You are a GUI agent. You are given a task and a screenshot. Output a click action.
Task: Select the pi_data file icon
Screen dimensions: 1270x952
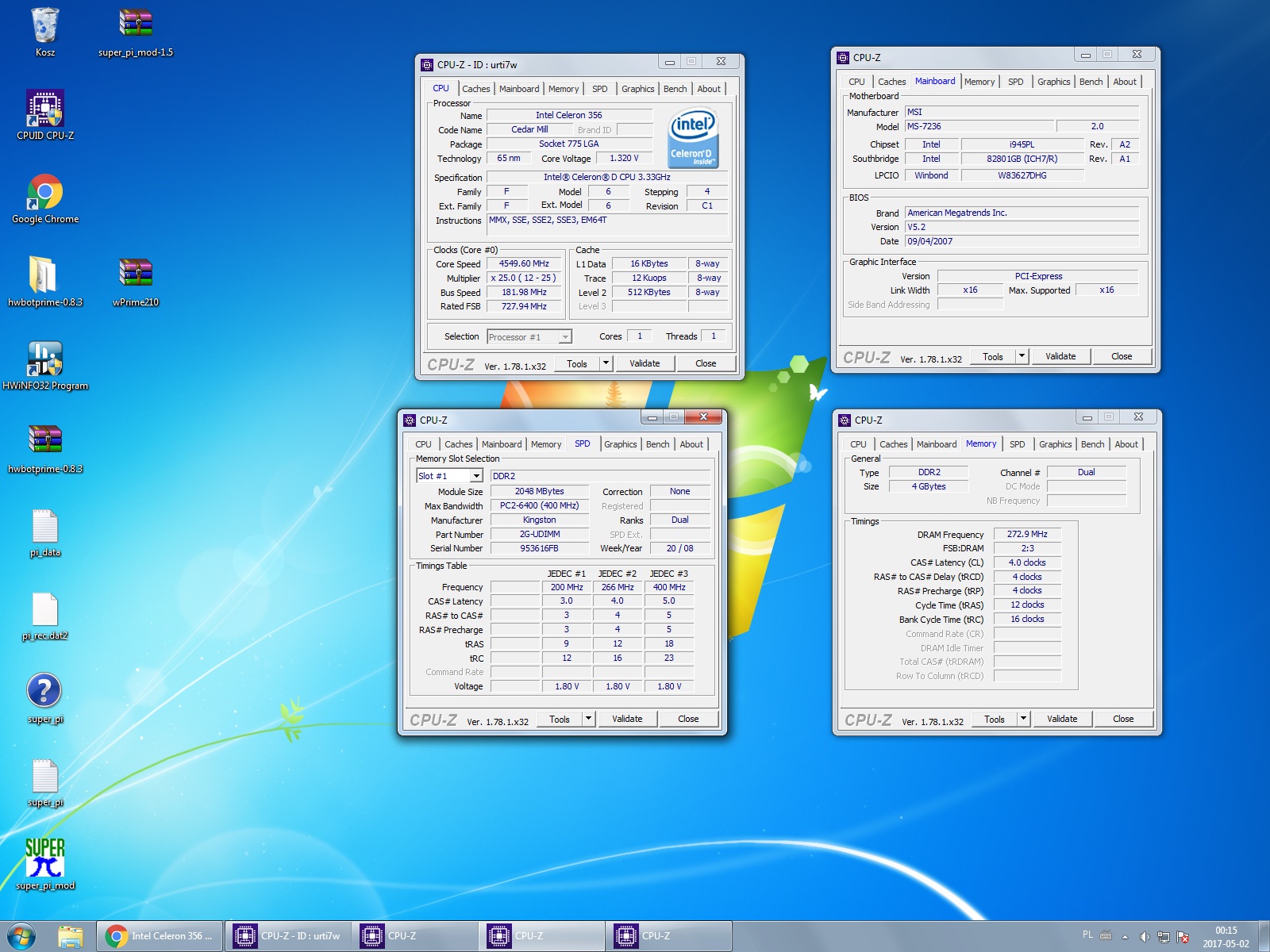[x=45, y=532]
